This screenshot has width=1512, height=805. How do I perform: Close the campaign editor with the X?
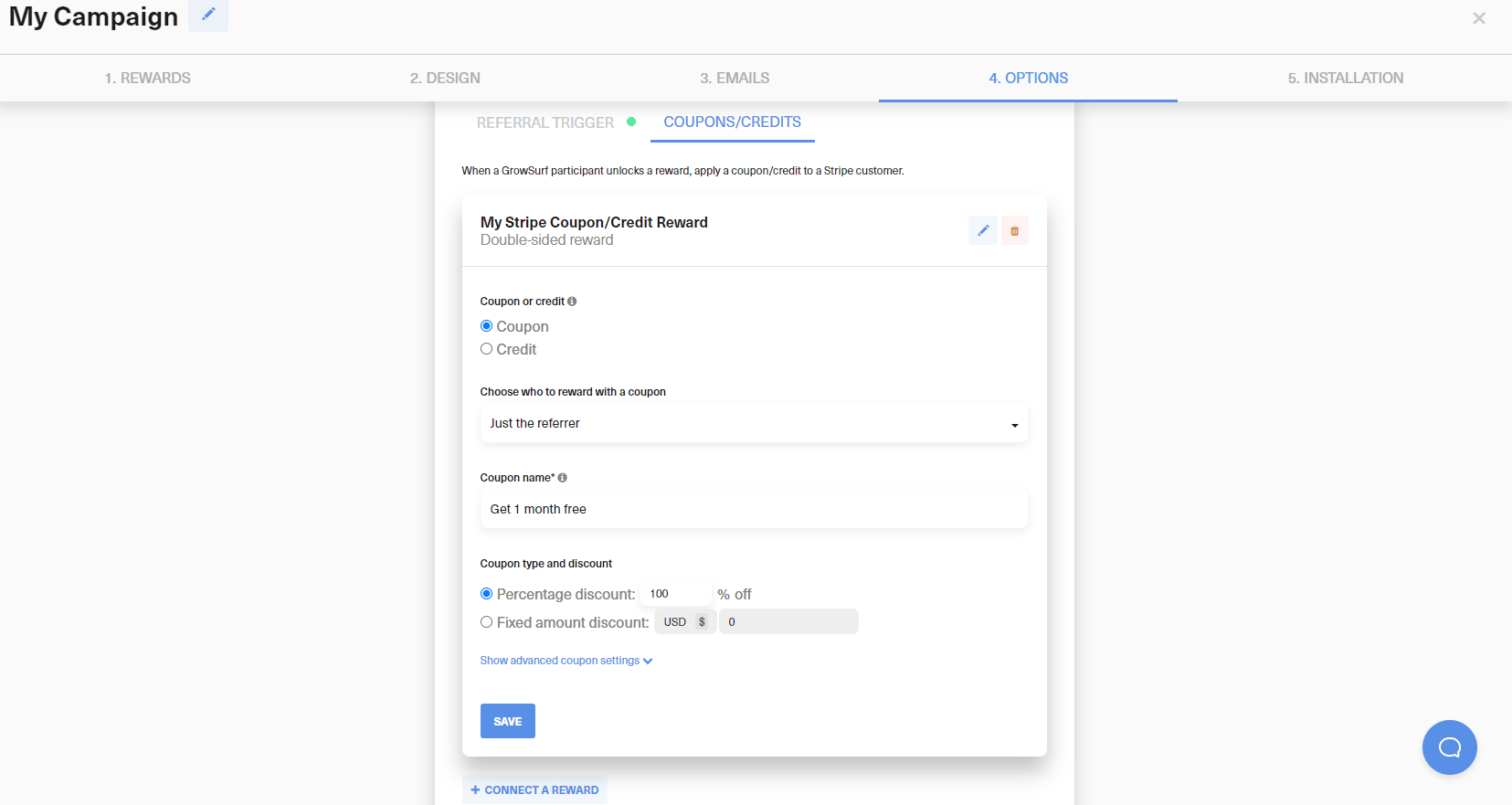(x=1479, y=18)
